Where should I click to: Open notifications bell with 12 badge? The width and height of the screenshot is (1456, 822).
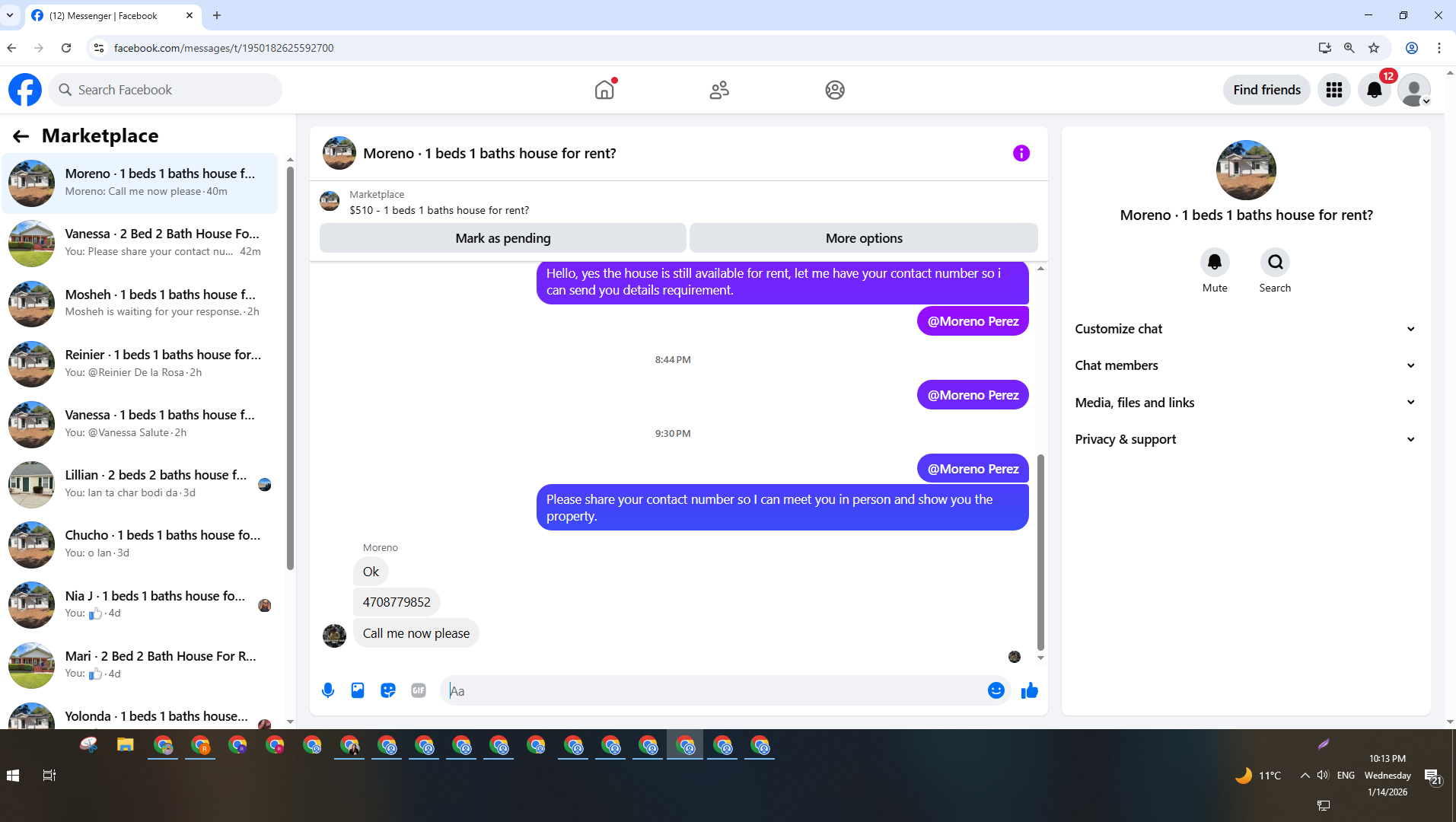(1375, 90)
